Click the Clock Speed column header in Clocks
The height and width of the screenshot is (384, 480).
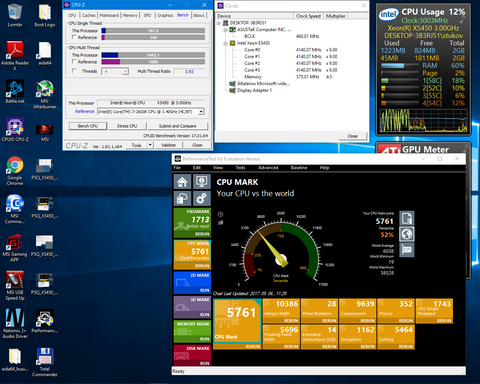click(308, 16)
